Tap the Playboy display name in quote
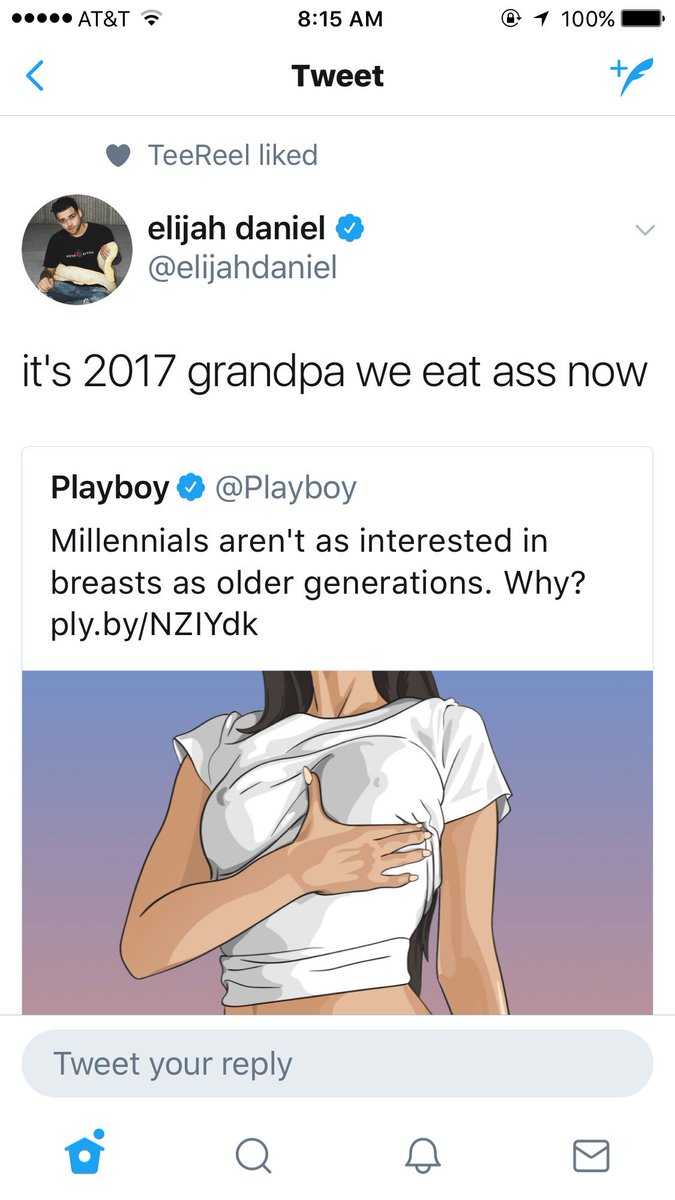The width and height of the screenshot is (675, 1200). 110,488
